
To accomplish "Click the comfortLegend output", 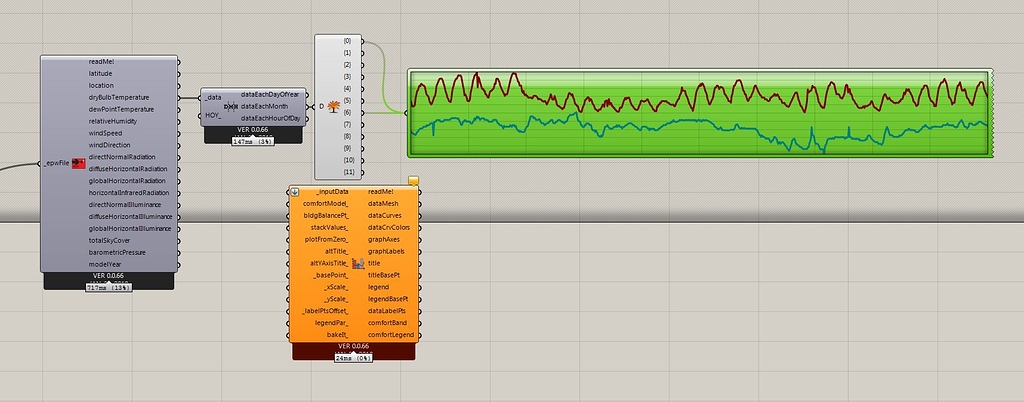I will (391, 335).
